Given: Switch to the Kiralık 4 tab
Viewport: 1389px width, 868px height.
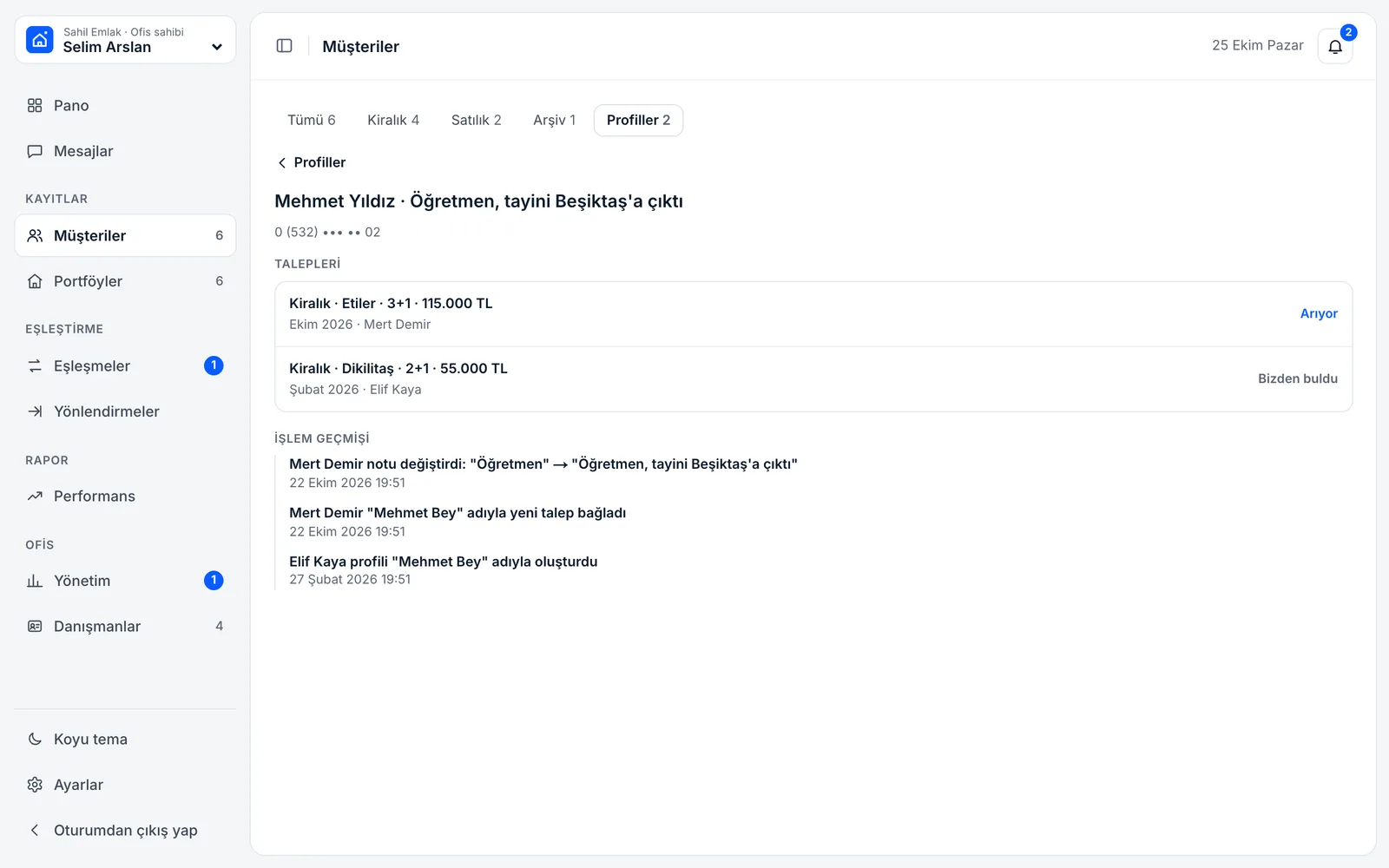Looking at the screenshot, I should 393,120.
